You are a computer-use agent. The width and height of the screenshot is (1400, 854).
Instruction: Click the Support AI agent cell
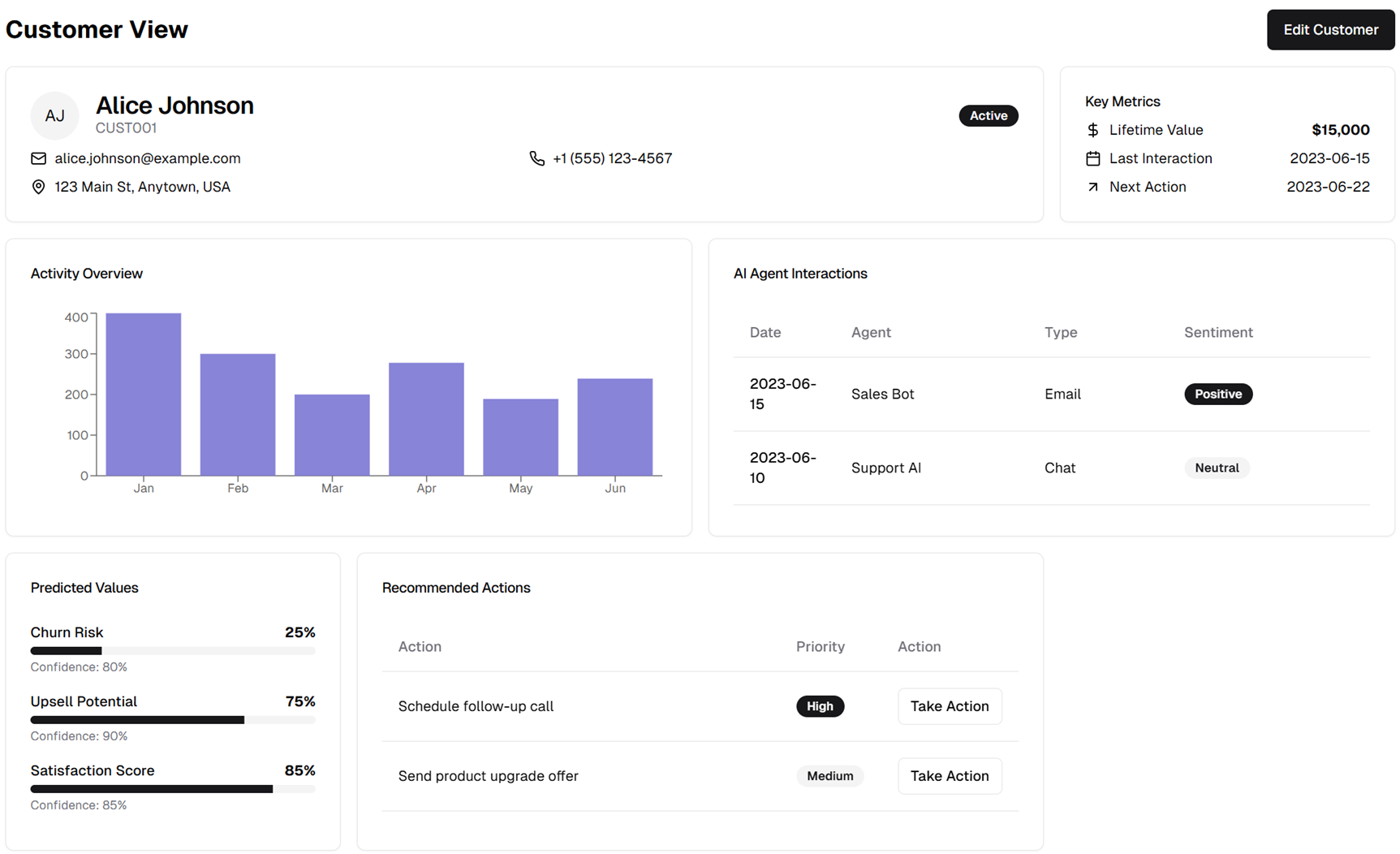pos(885,468)
